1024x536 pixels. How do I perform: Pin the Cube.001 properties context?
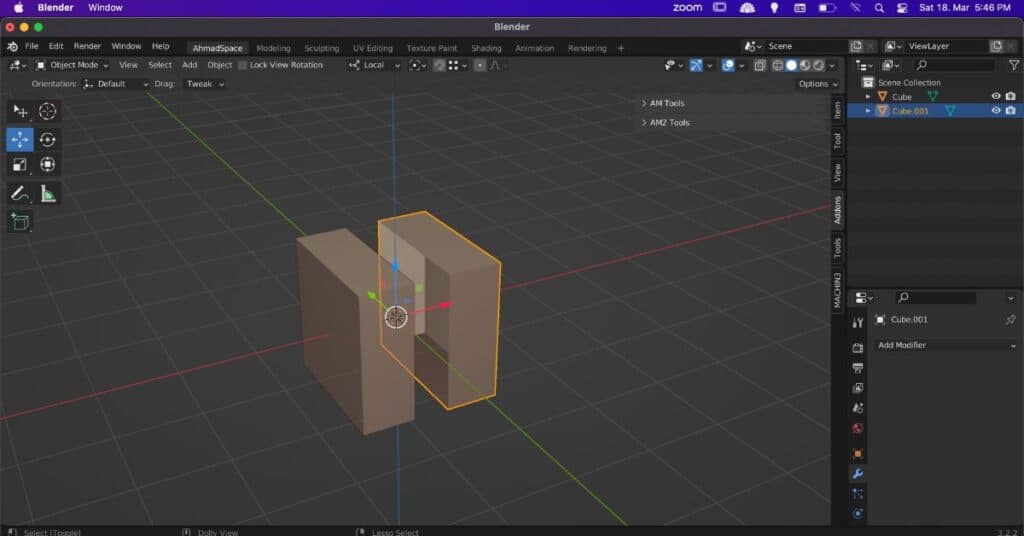click(x=1010, y=320)
